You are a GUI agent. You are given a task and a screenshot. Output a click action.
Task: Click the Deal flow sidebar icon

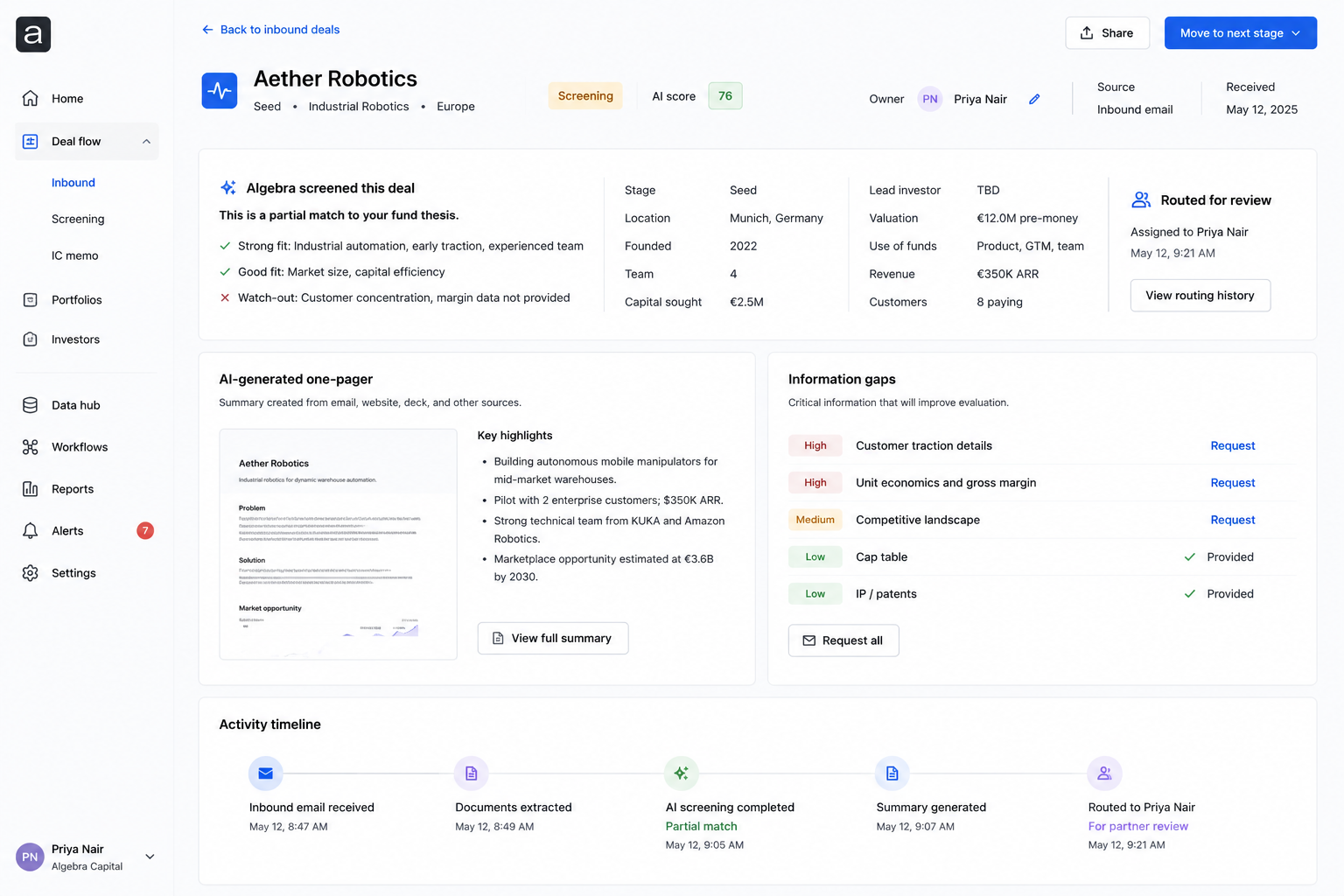pyautogui.click(x=31, y=142)
